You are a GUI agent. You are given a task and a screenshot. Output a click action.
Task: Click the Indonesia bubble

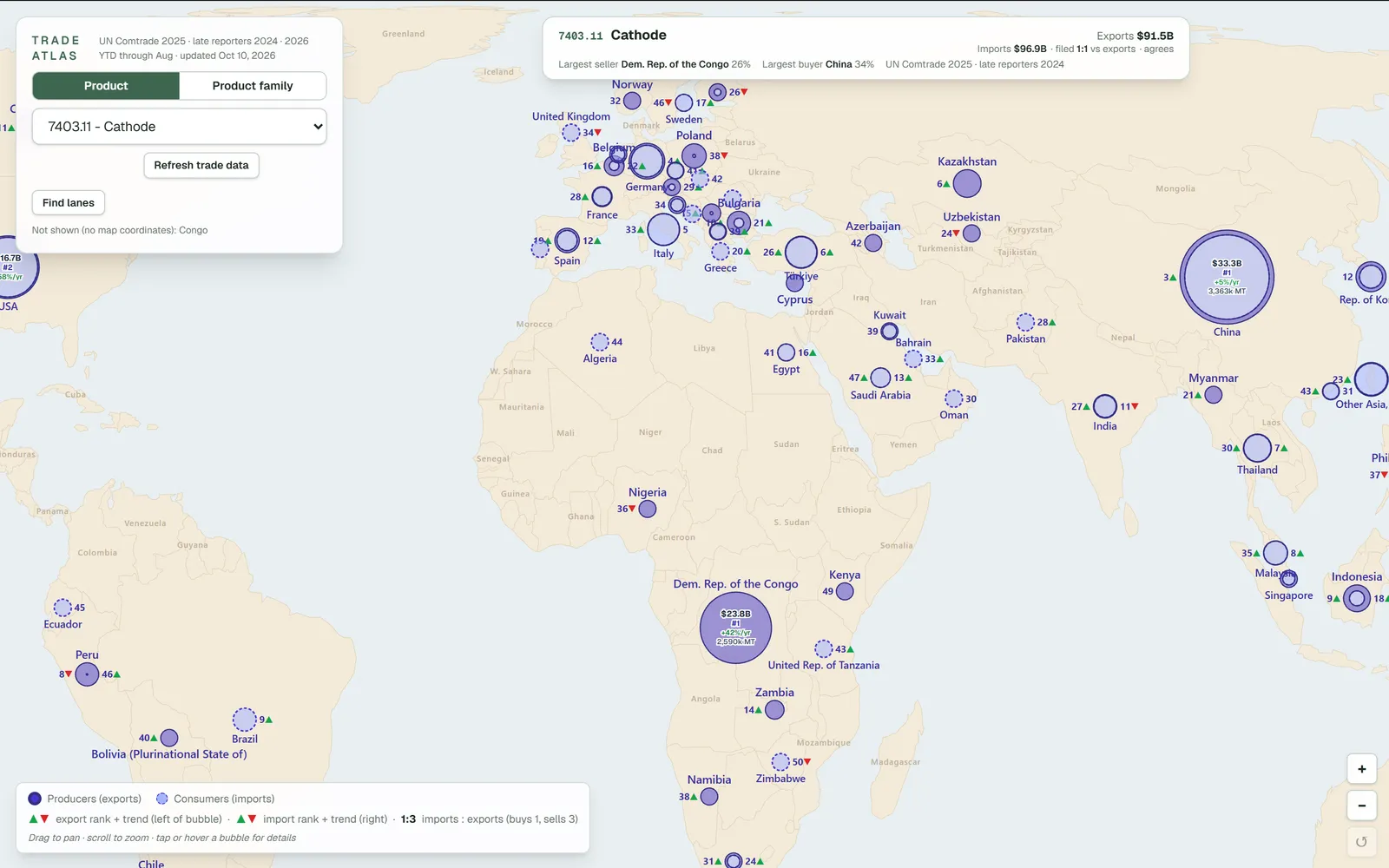click(x=1357, y=598)
